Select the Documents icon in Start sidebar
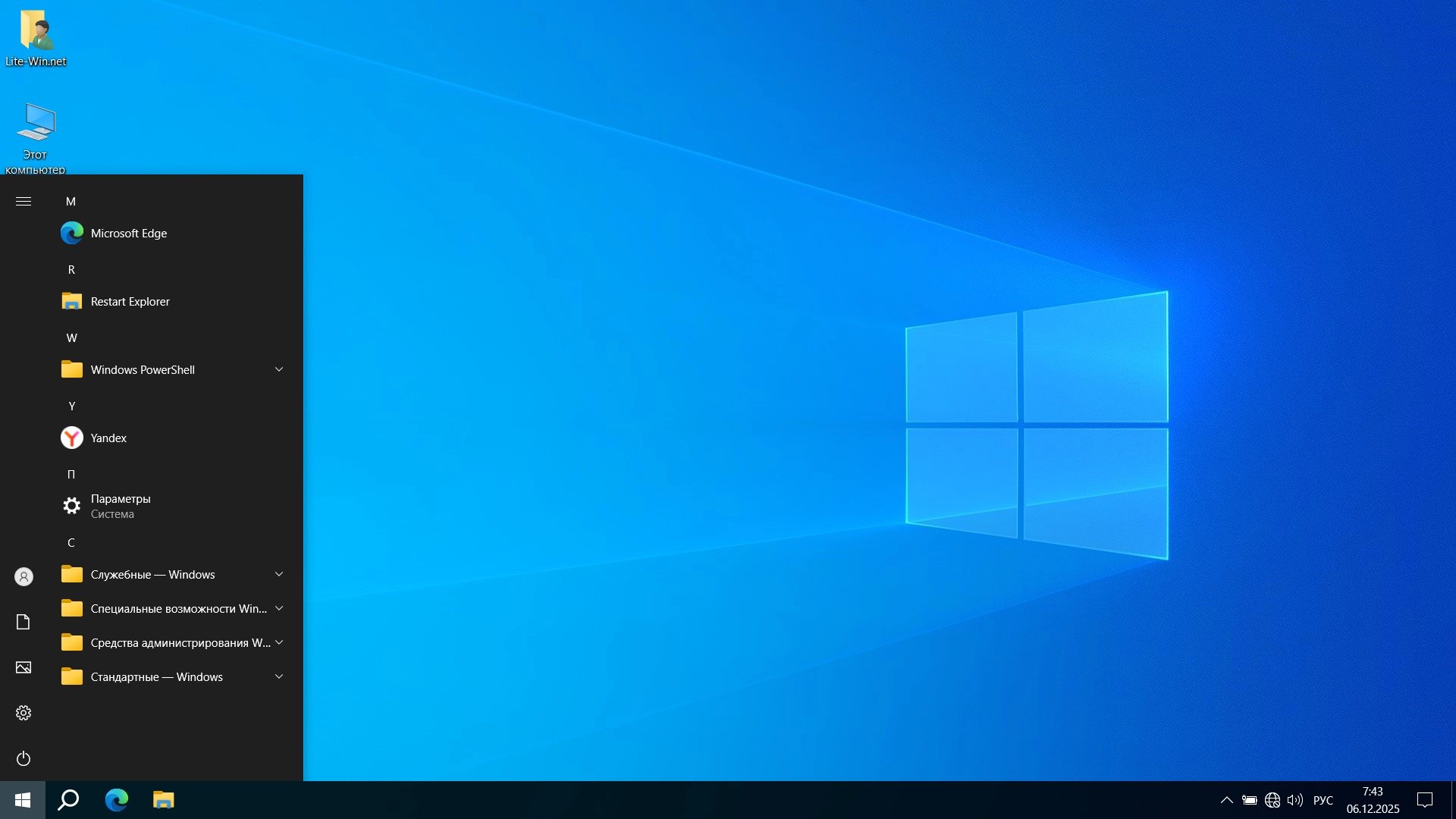Viewport: 1456px width, 819px height. [x=24, y=622]
